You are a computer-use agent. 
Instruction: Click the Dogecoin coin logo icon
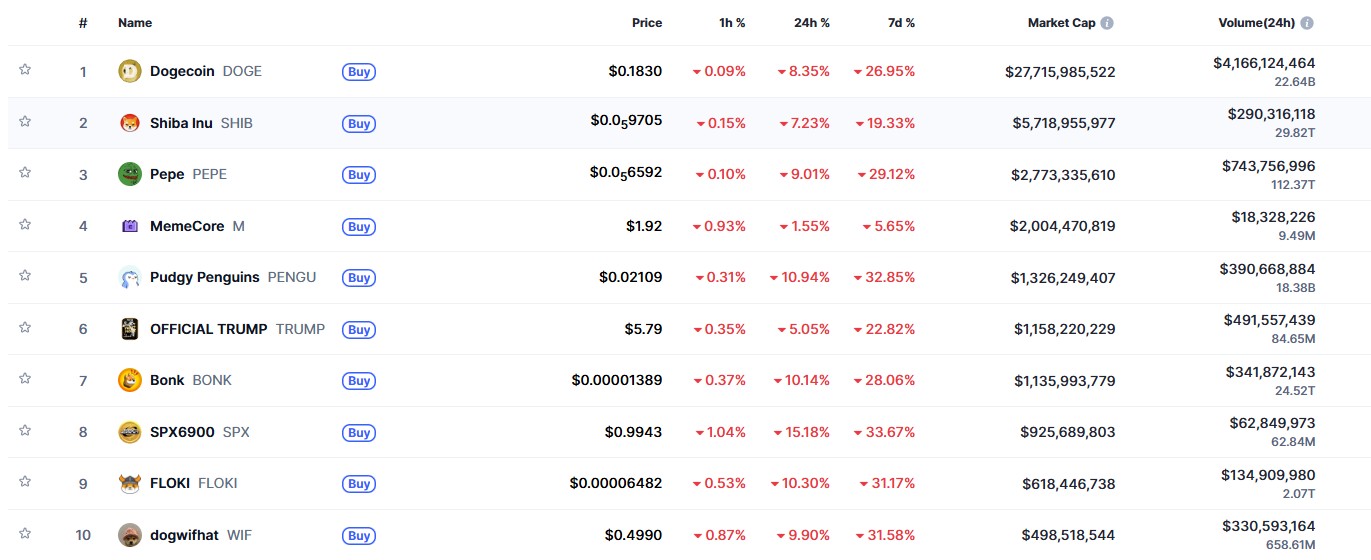(130, 71)
